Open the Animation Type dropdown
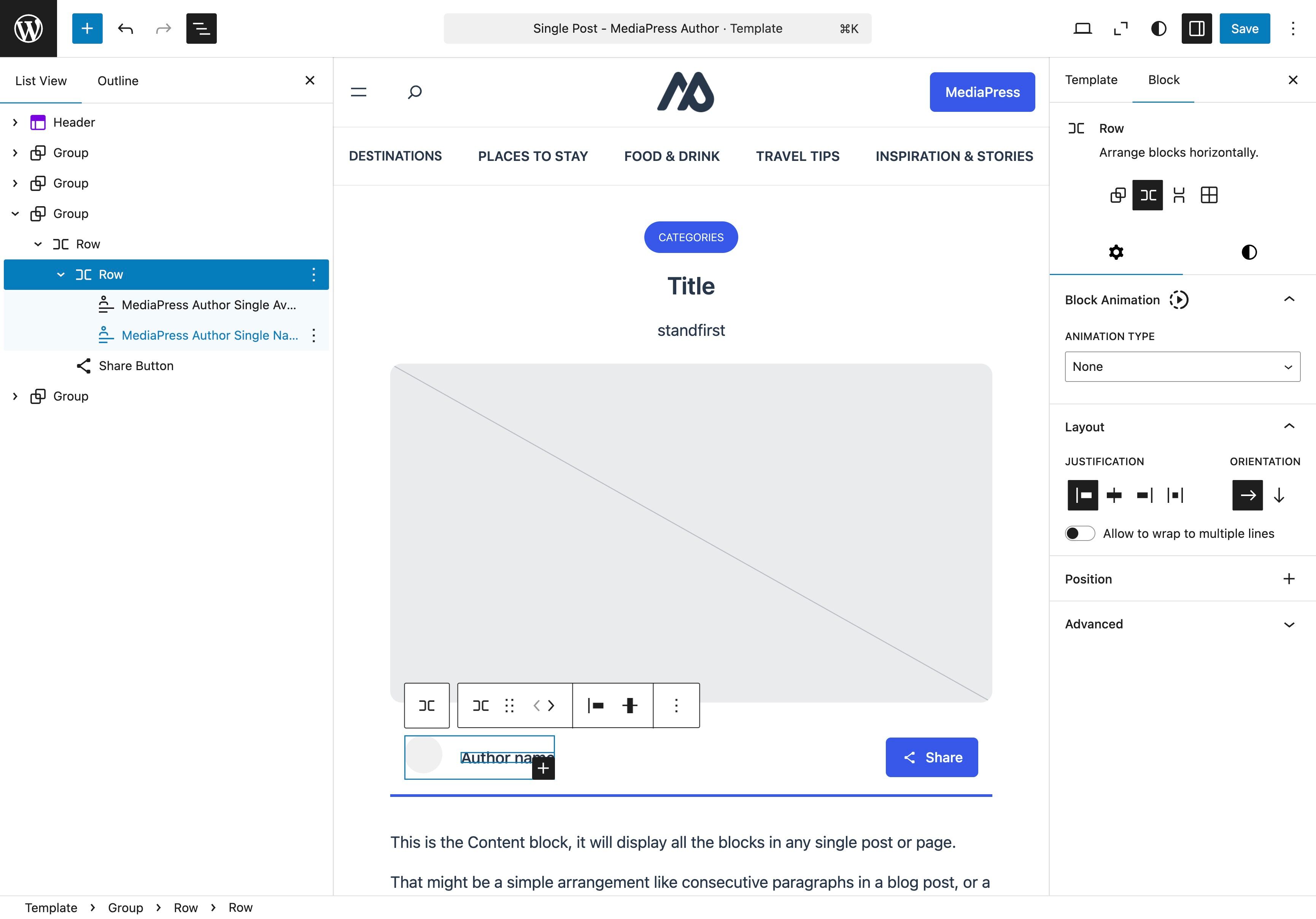Image resolution: width=1316 pixels, height=919 pixels. coord(1182,367)
